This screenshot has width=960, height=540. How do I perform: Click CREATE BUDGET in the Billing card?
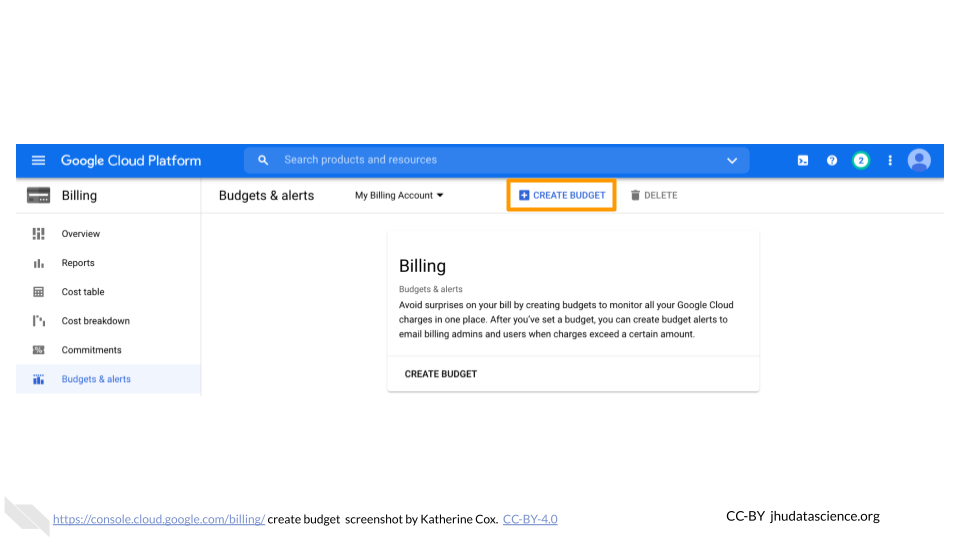(441, 374)
